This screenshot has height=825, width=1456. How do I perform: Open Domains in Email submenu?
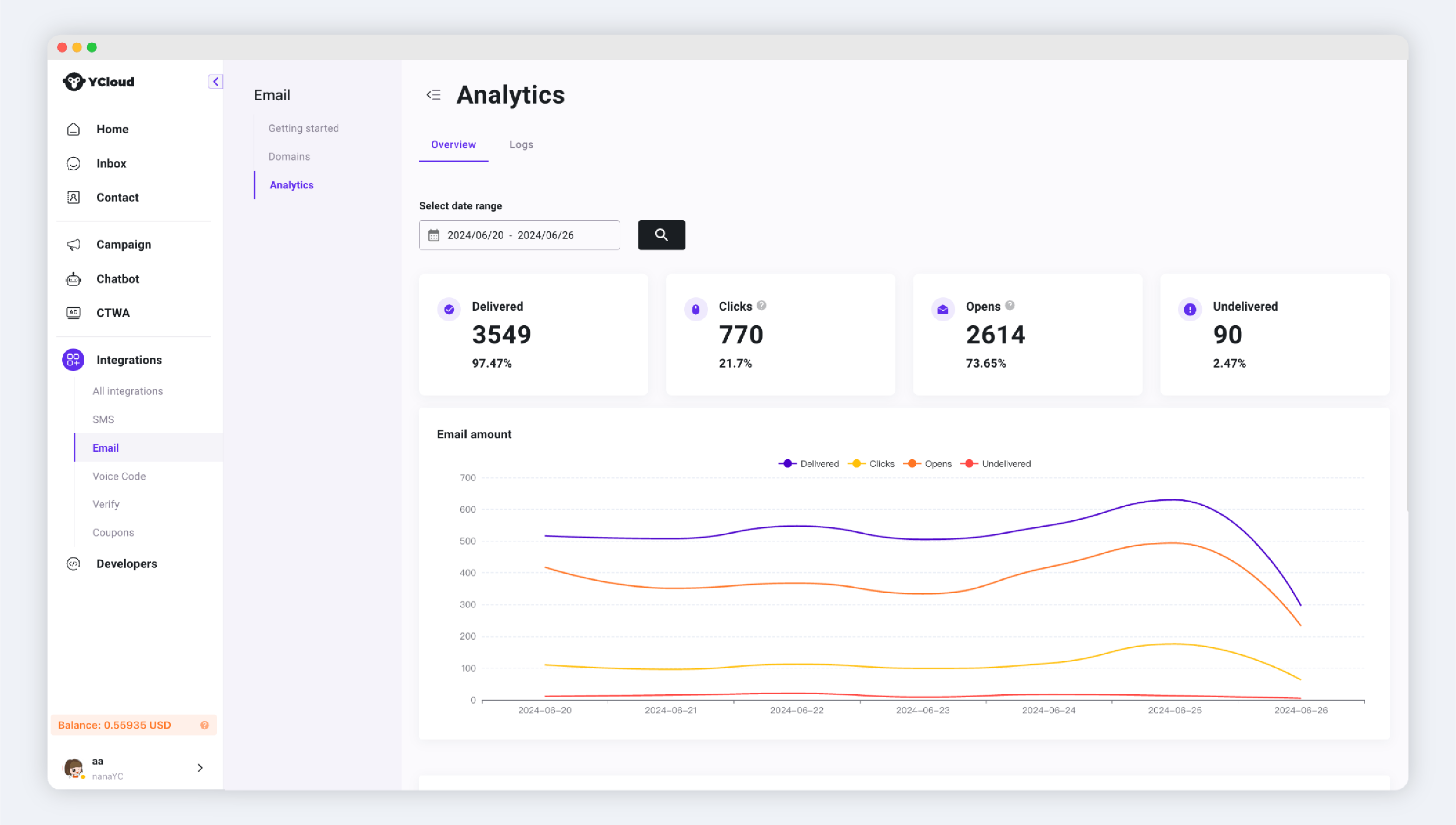[x=289, y=156]
